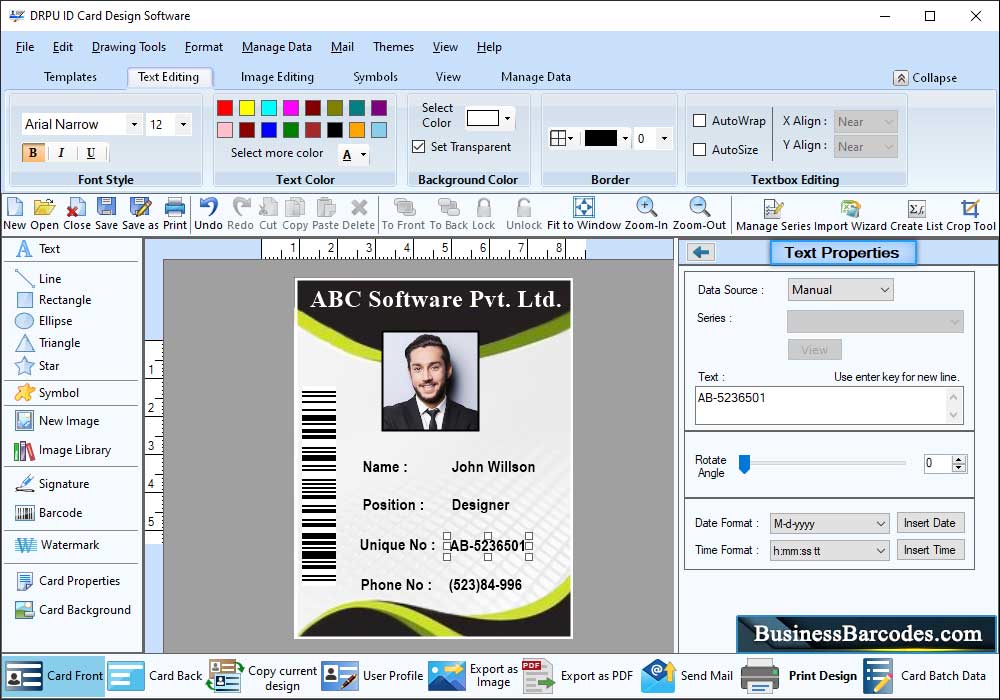This screenshot has height=700, width=1000.
Task: Launch the Import Wizard
Action: (850, 215)
